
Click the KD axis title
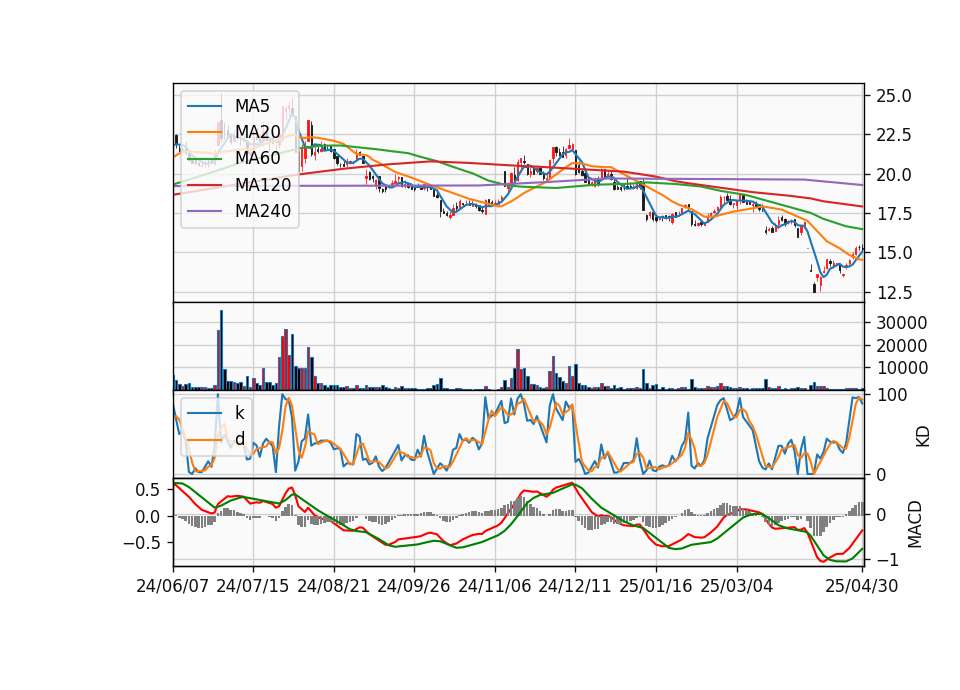click(922, 437)
